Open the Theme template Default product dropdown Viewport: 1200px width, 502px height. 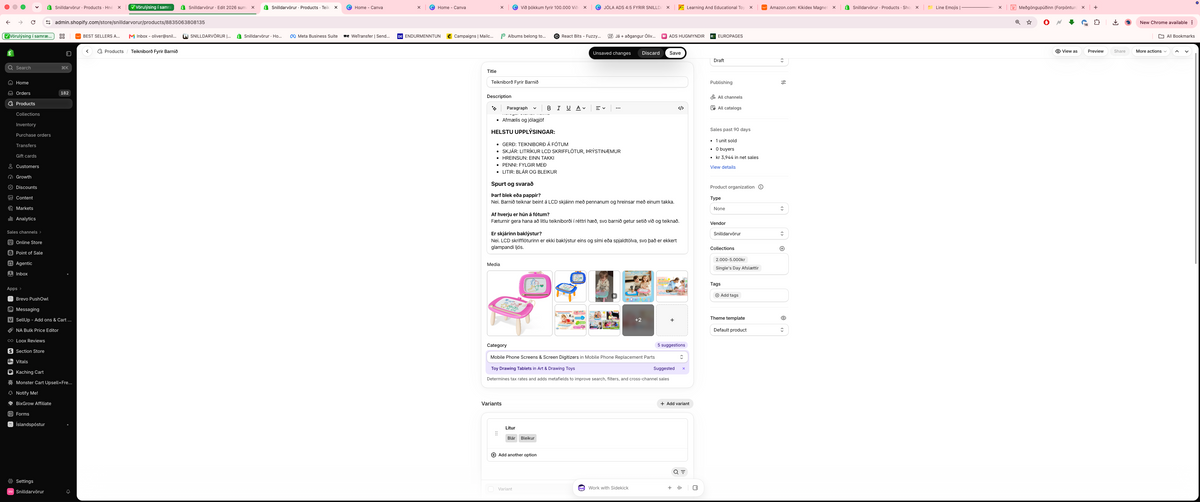749,330
